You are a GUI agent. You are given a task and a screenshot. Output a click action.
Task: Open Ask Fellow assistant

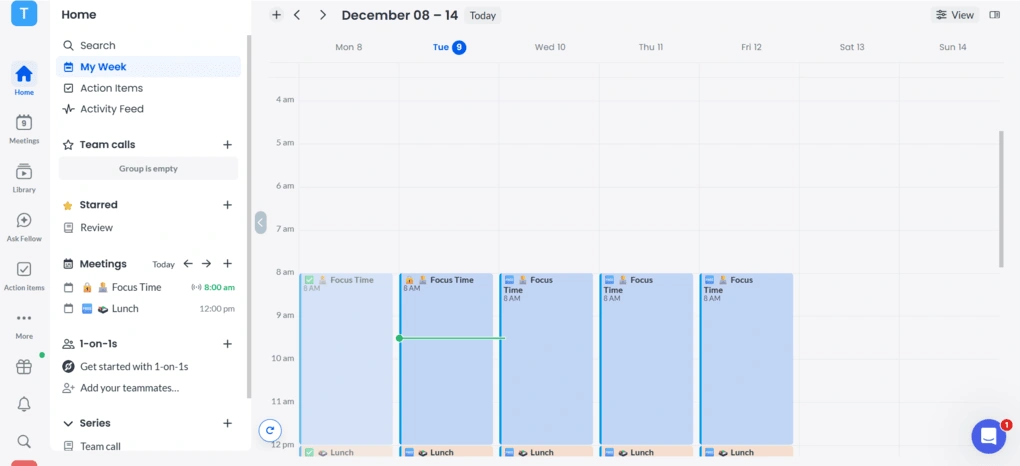coord(24,226)
